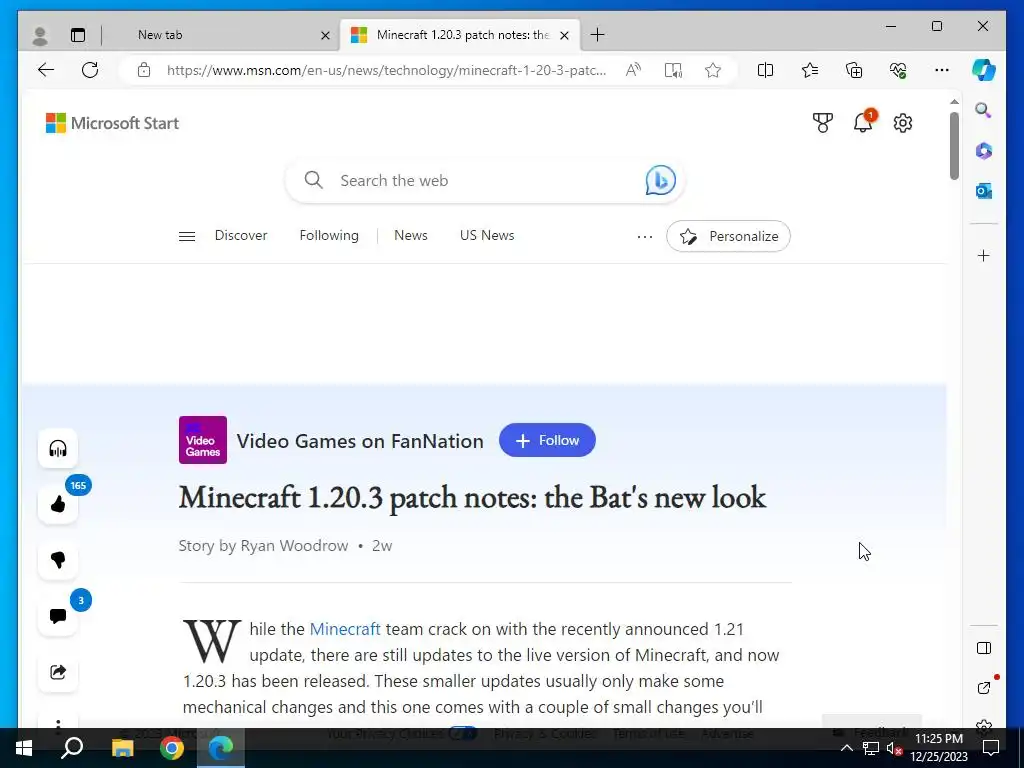Show more navigation categories ellipsis
1024x768 pixels.
tap(645, 236)
